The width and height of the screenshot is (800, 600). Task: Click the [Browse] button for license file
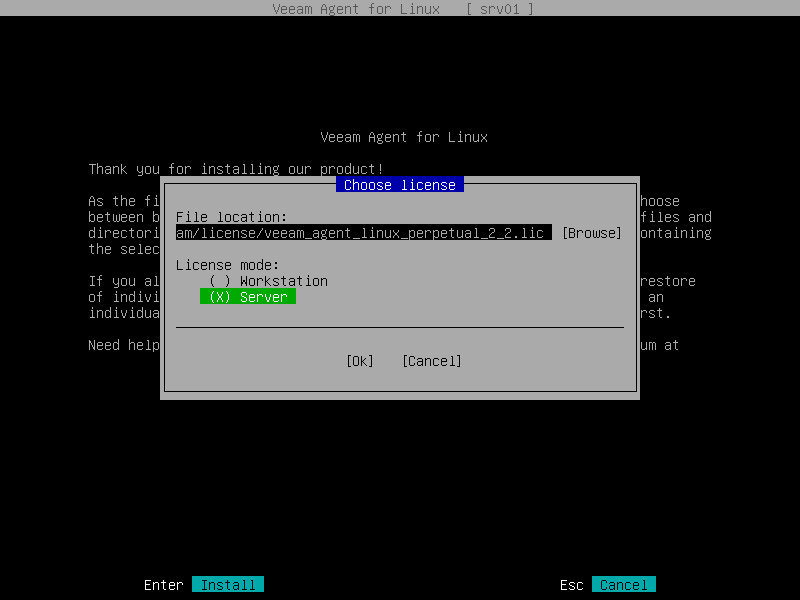coord(592,233)
